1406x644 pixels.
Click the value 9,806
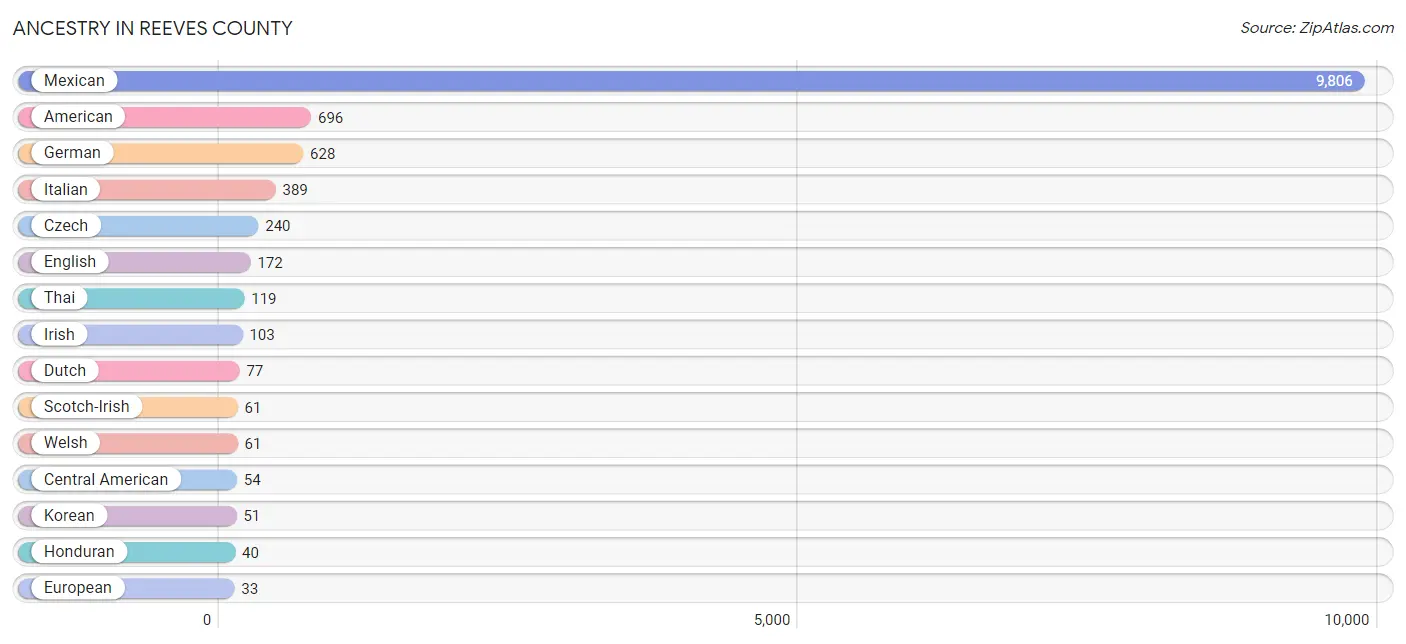[1334, 81]
